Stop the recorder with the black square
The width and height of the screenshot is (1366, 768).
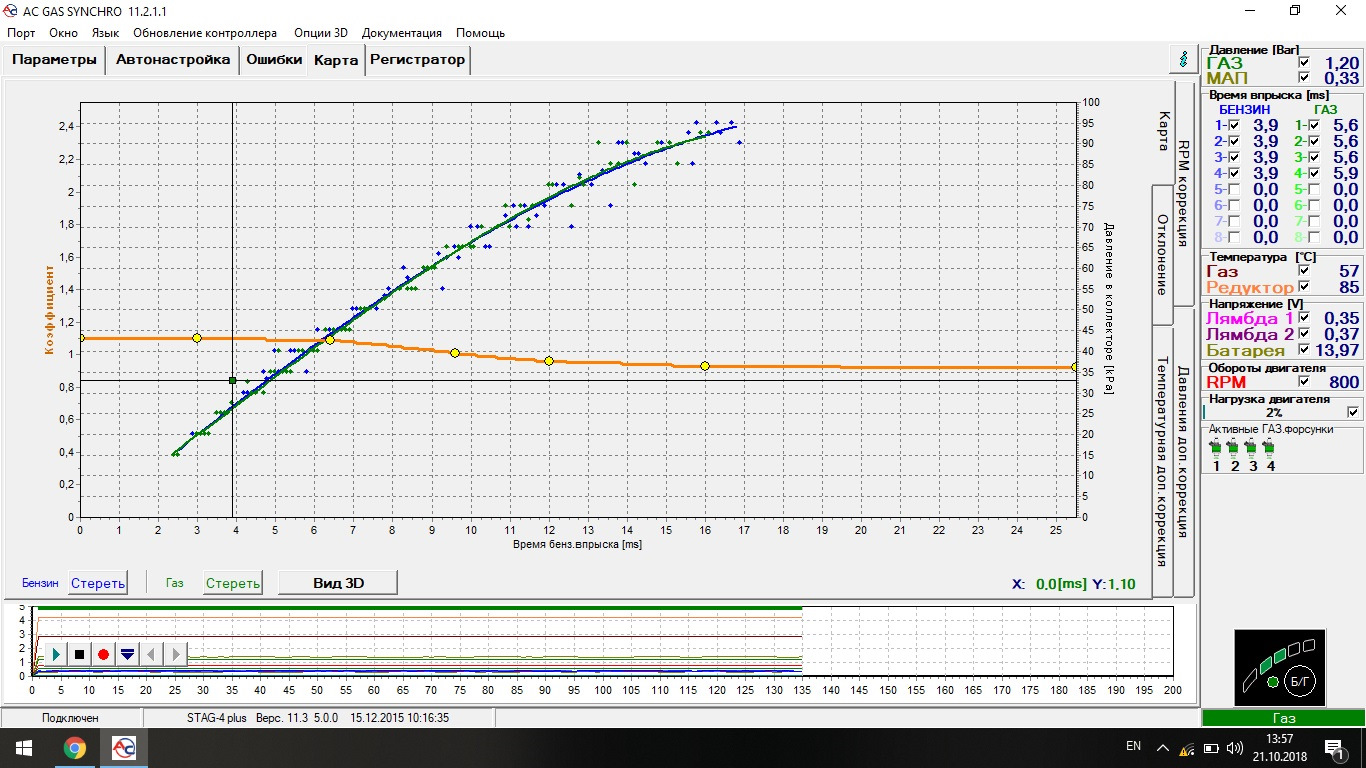point(80,654)
